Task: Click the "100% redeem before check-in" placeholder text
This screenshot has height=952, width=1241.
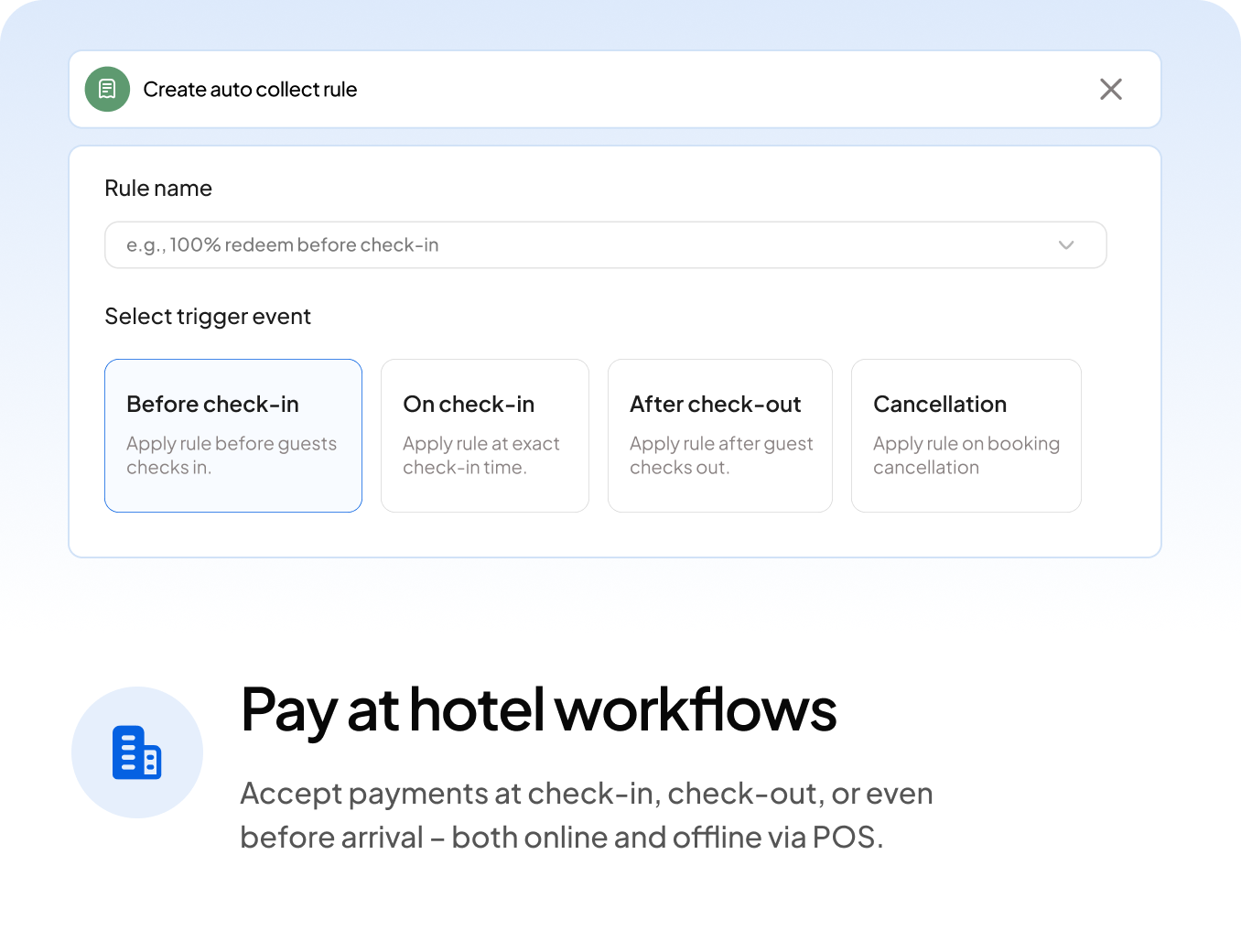Action: click(x=304, y=245)
